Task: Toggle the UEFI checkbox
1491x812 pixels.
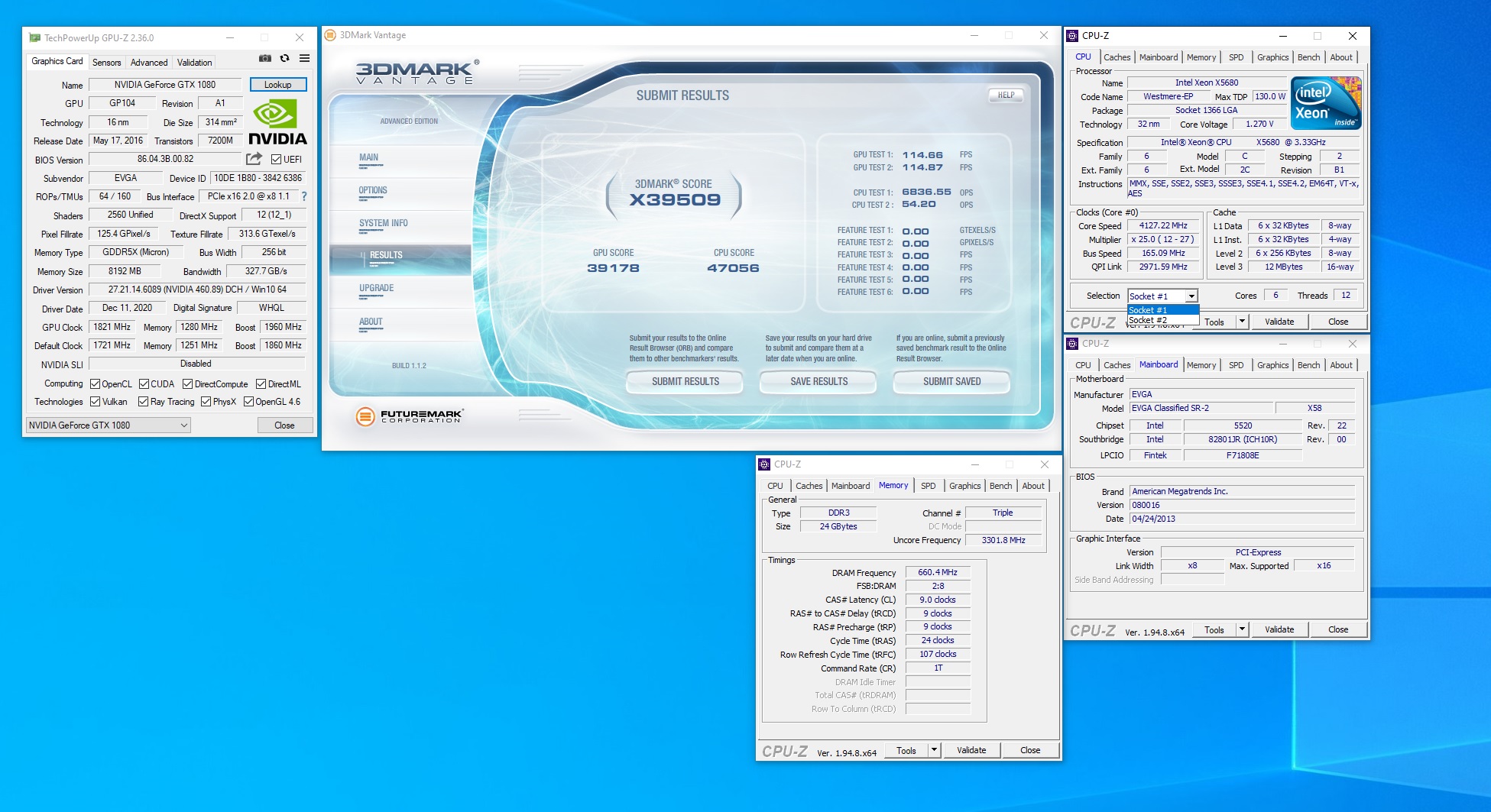Action: click(277, 160)
